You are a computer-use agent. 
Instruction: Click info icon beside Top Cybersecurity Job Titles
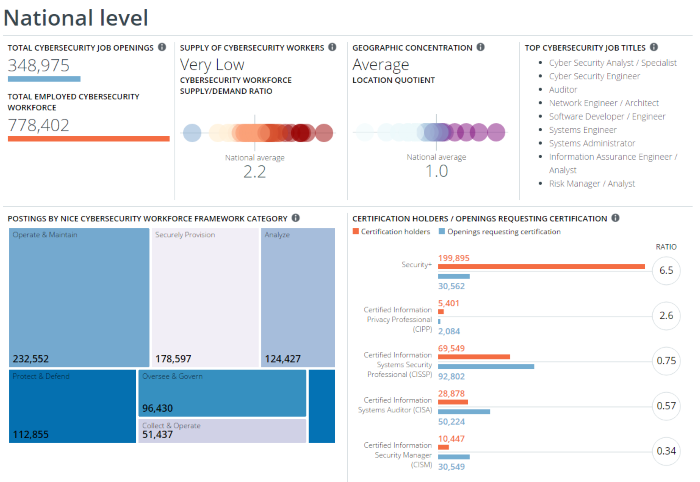[654, 47]
